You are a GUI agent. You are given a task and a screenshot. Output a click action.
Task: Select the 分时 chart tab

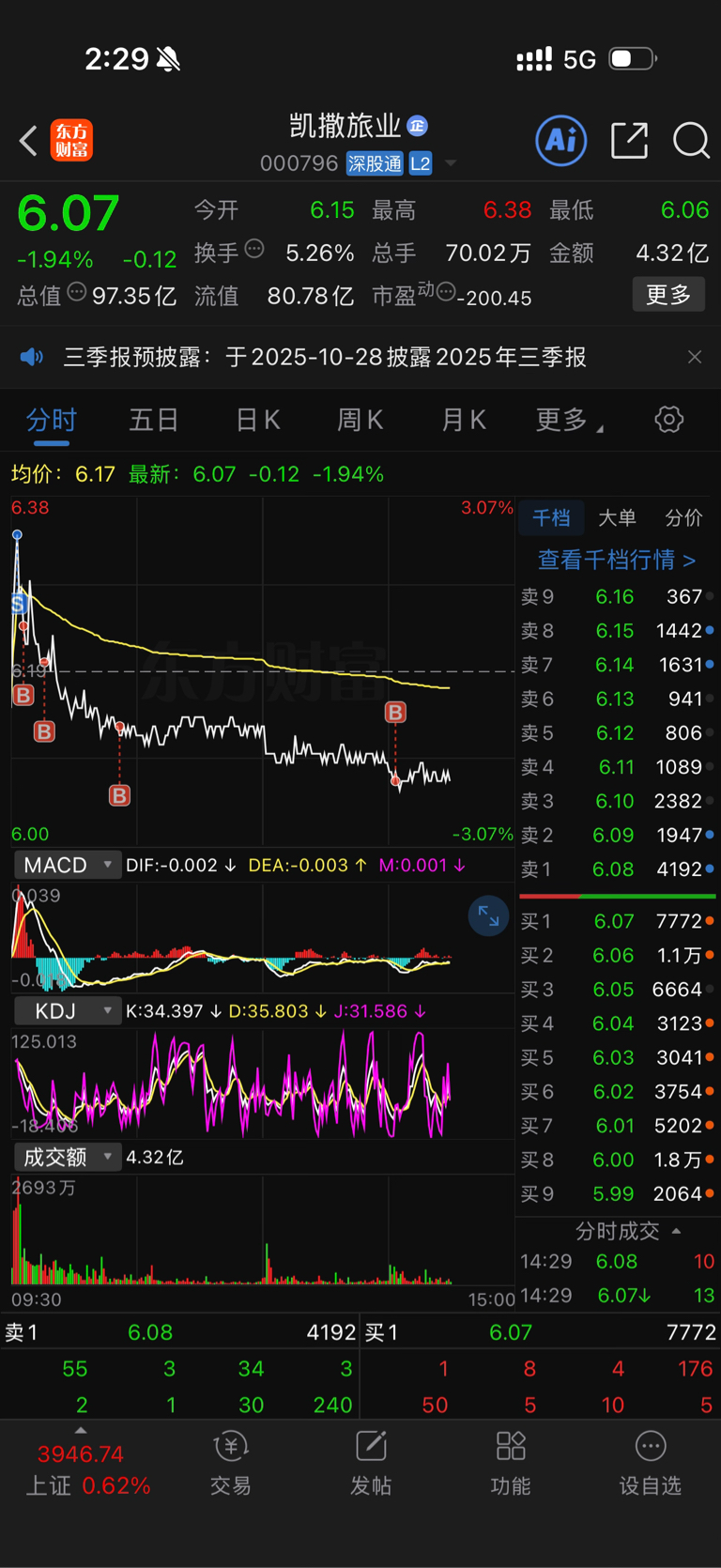point(52,420)
